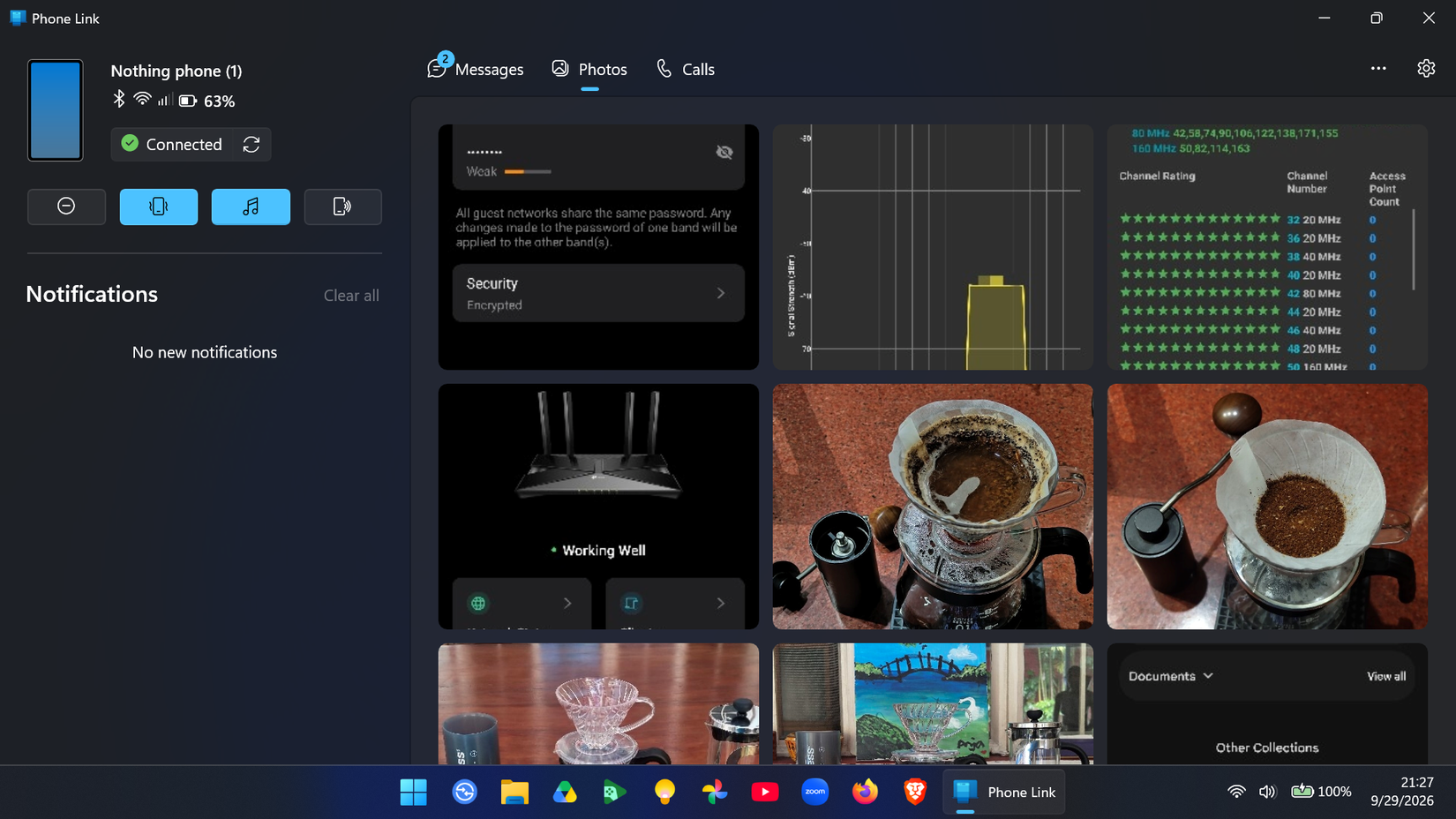Refresh the phone connection
Viewport: 1456px width, 819px height.
point(251,144)
